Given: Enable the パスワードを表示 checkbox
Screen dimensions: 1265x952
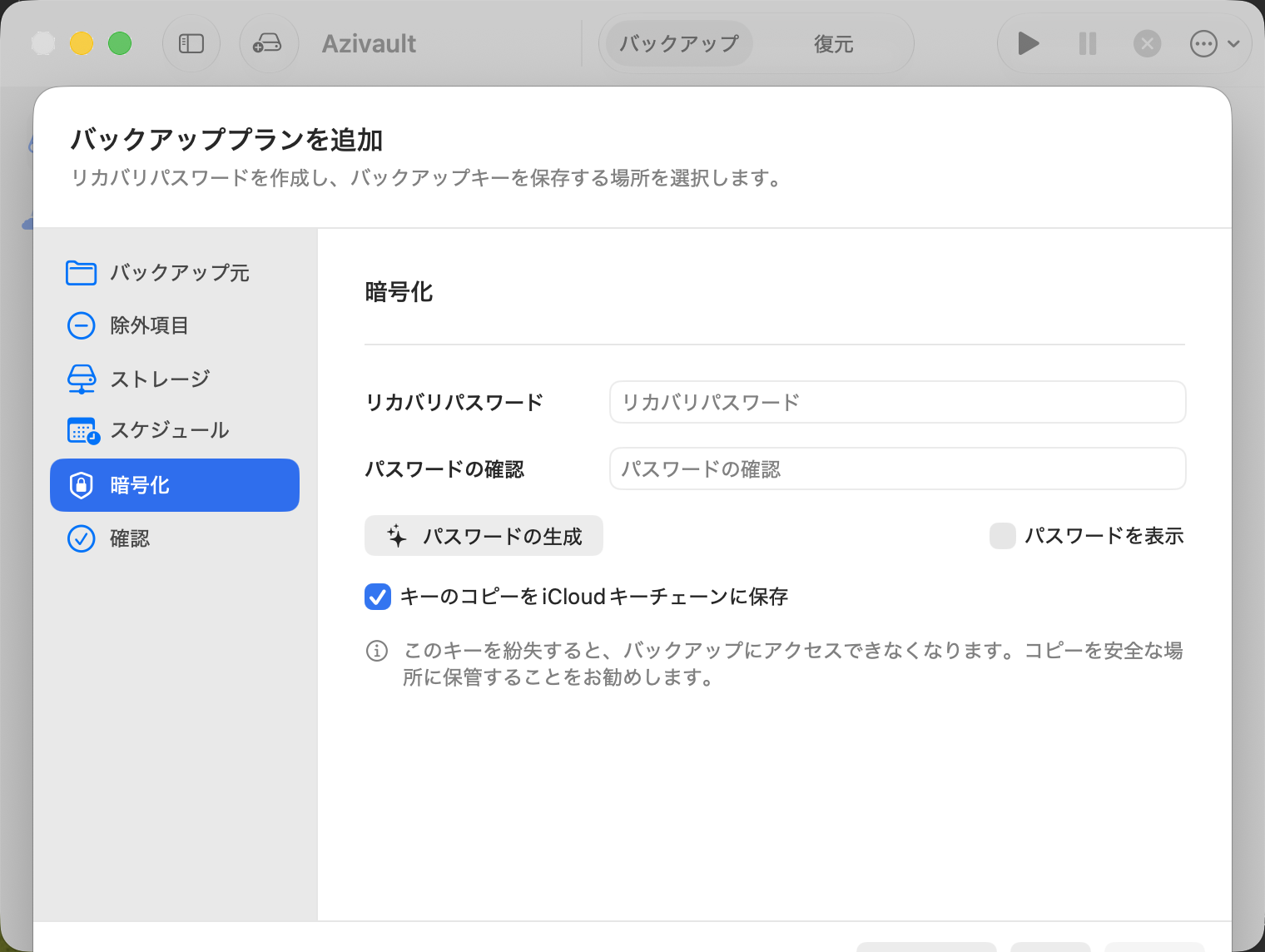Looking at the screenshot, I should click(1003, 536).
